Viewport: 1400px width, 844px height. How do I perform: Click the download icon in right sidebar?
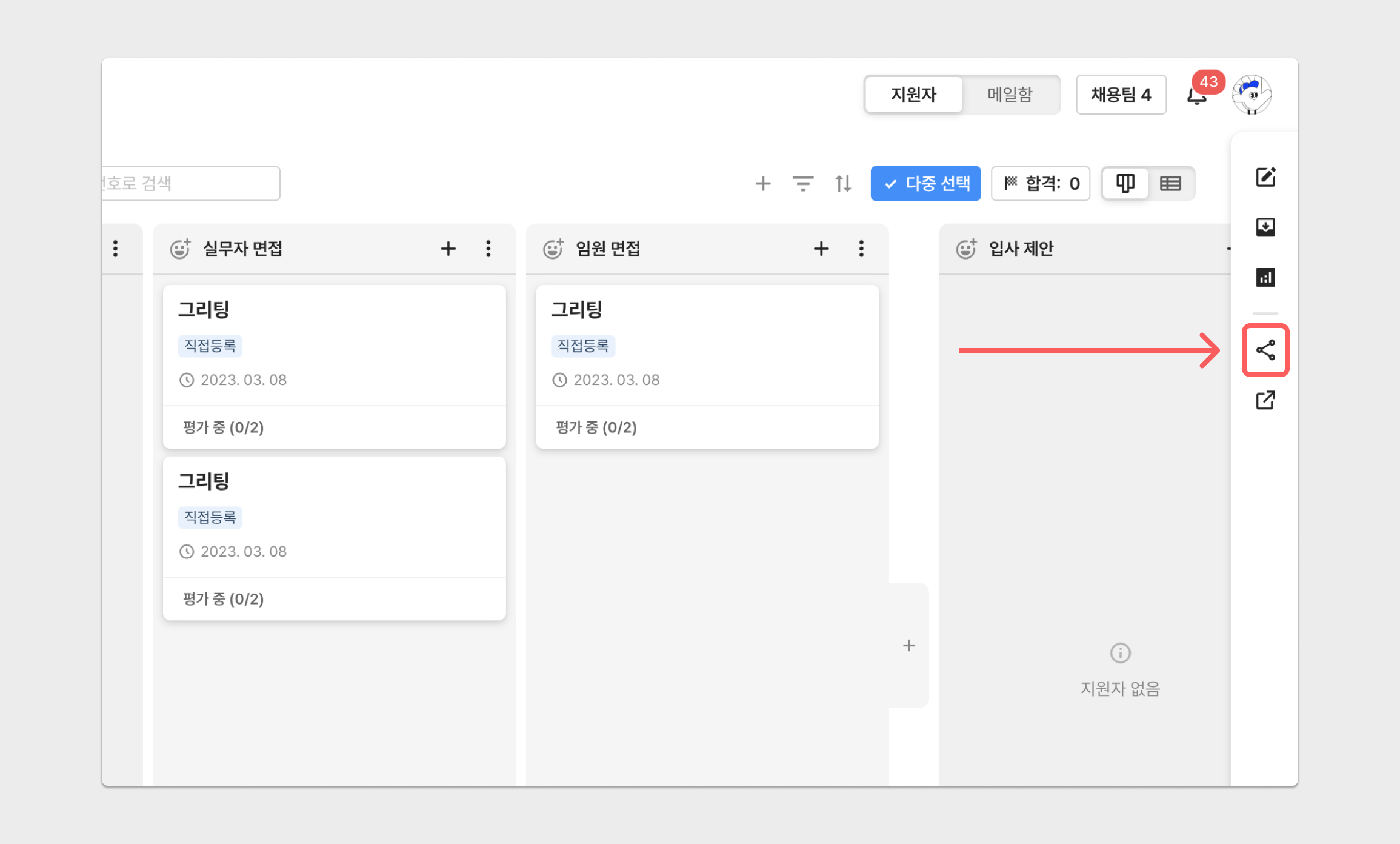pyautogui.click(x=1265, y=227)
